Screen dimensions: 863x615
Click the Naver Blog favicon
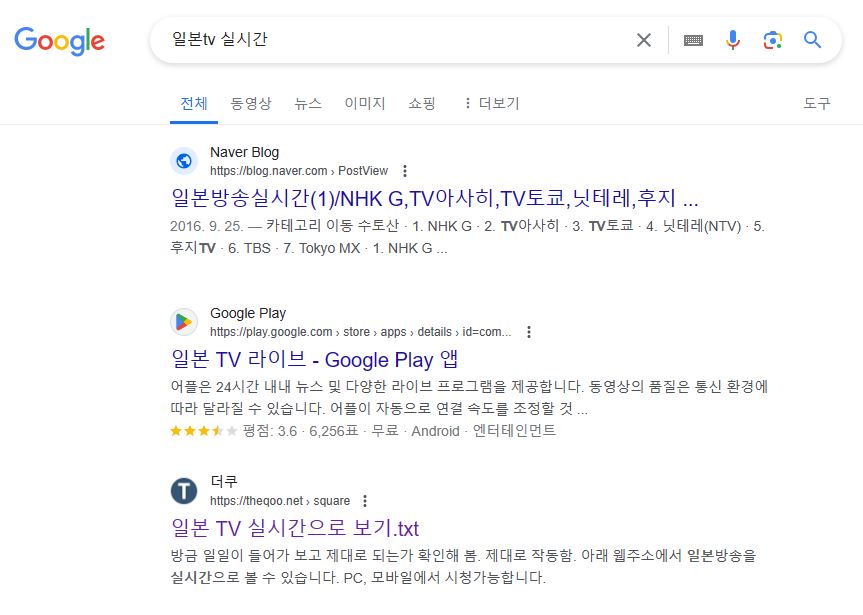click(183, 161)
